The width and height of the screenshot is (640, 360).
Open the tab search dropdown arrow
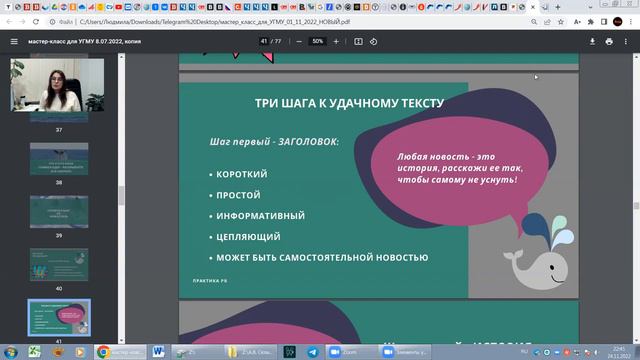(x=590, y=7)
